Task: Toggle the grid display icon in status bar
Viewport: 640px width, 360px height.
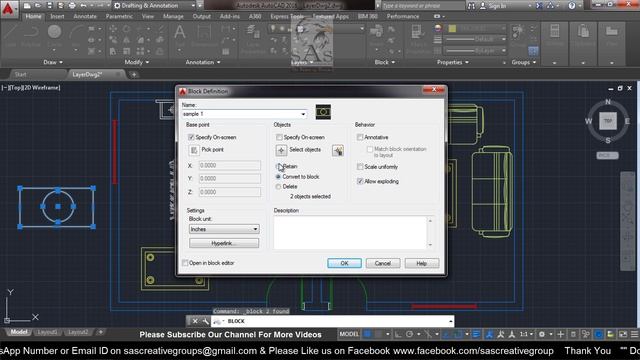Action: pyautogui.click(x=367, y=334)
